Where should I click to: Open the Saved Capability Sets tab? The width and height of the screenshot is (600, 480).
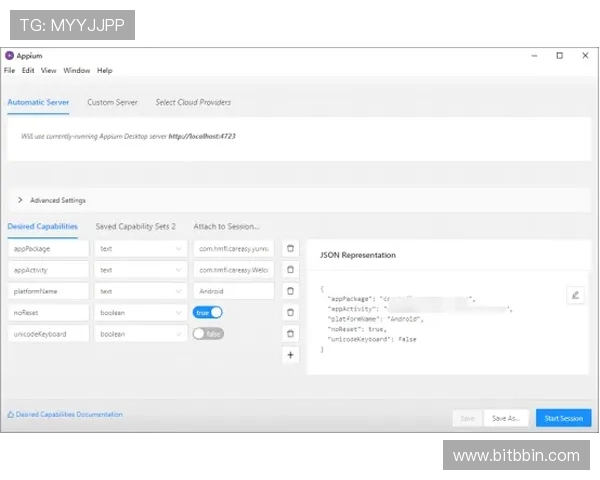(135, 227)
